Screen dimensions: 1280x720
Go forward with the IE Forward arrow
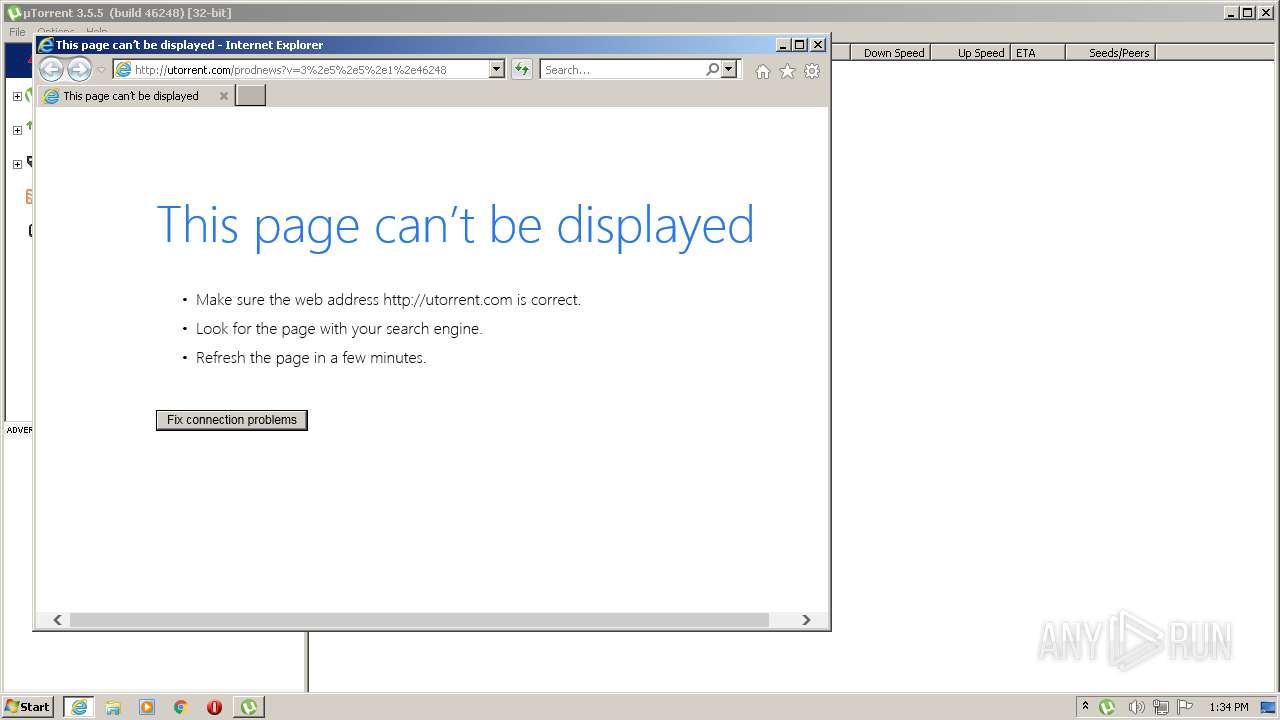79,69
